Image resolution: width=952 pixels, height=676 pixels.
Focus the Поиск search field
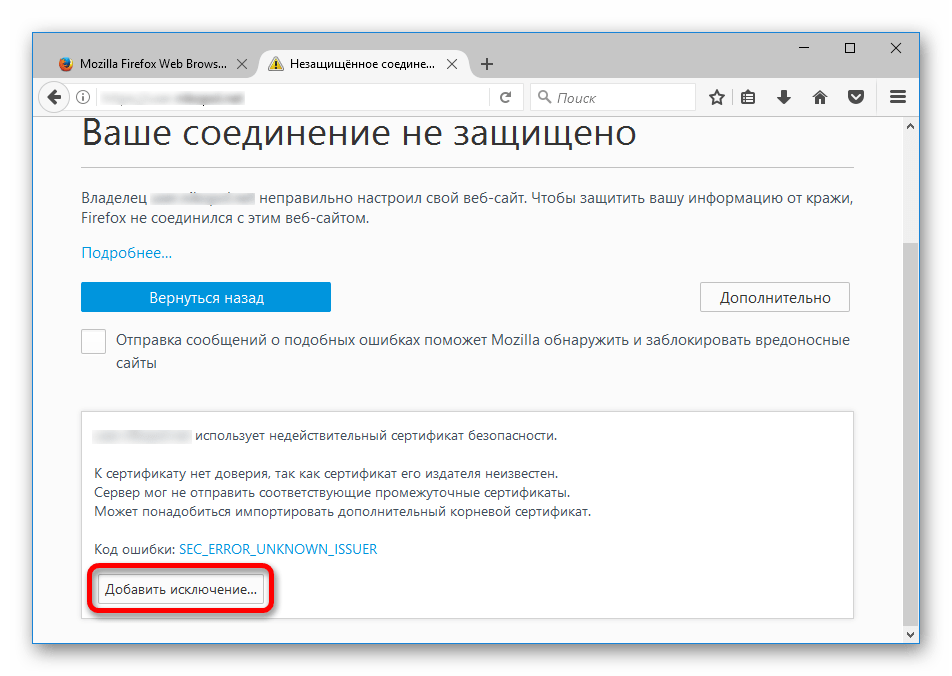pos(613,97)
